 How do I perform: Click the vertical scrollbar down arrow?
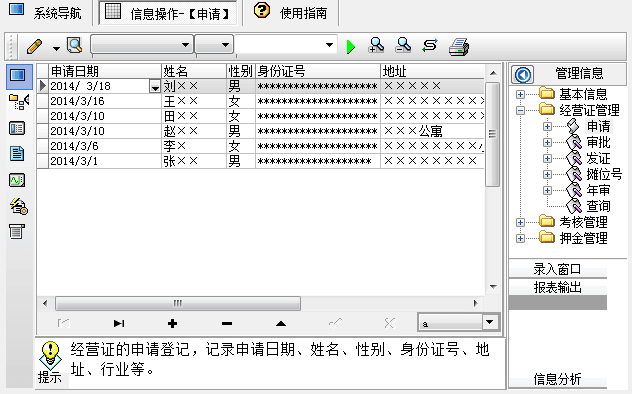pos(493,287)
